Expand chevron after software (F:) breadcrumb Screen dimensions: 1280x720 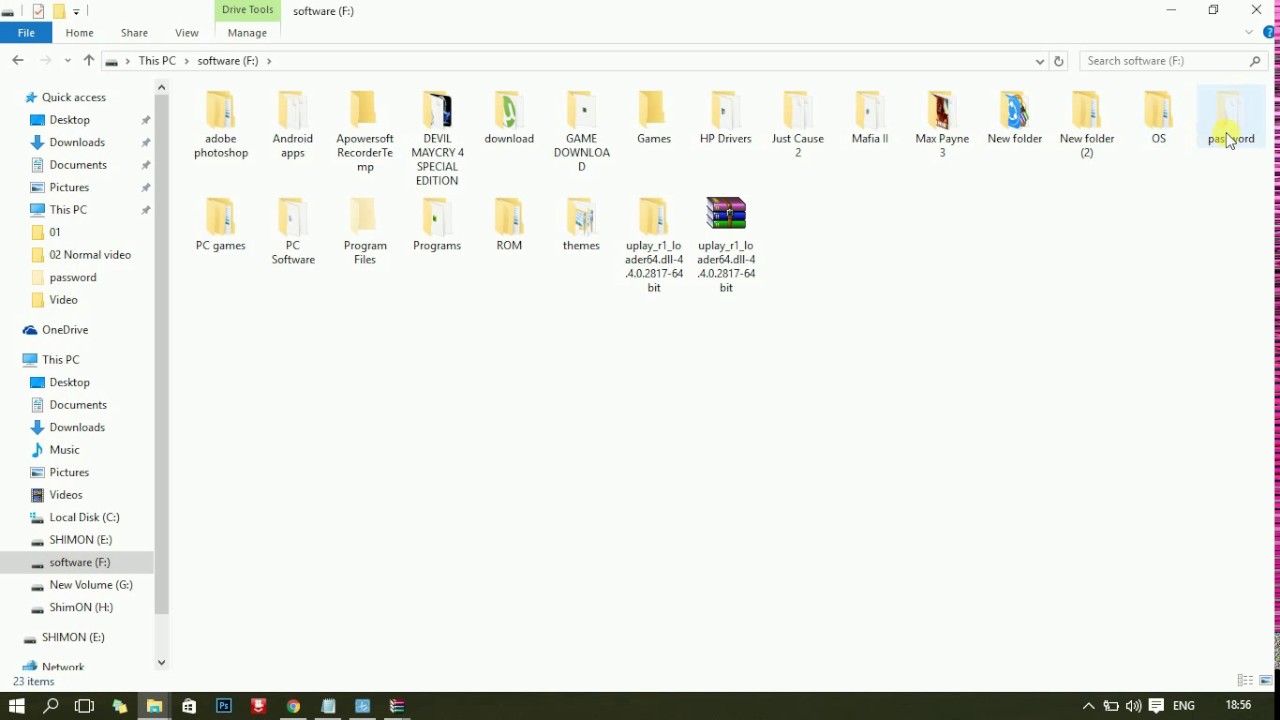point(269,61)
